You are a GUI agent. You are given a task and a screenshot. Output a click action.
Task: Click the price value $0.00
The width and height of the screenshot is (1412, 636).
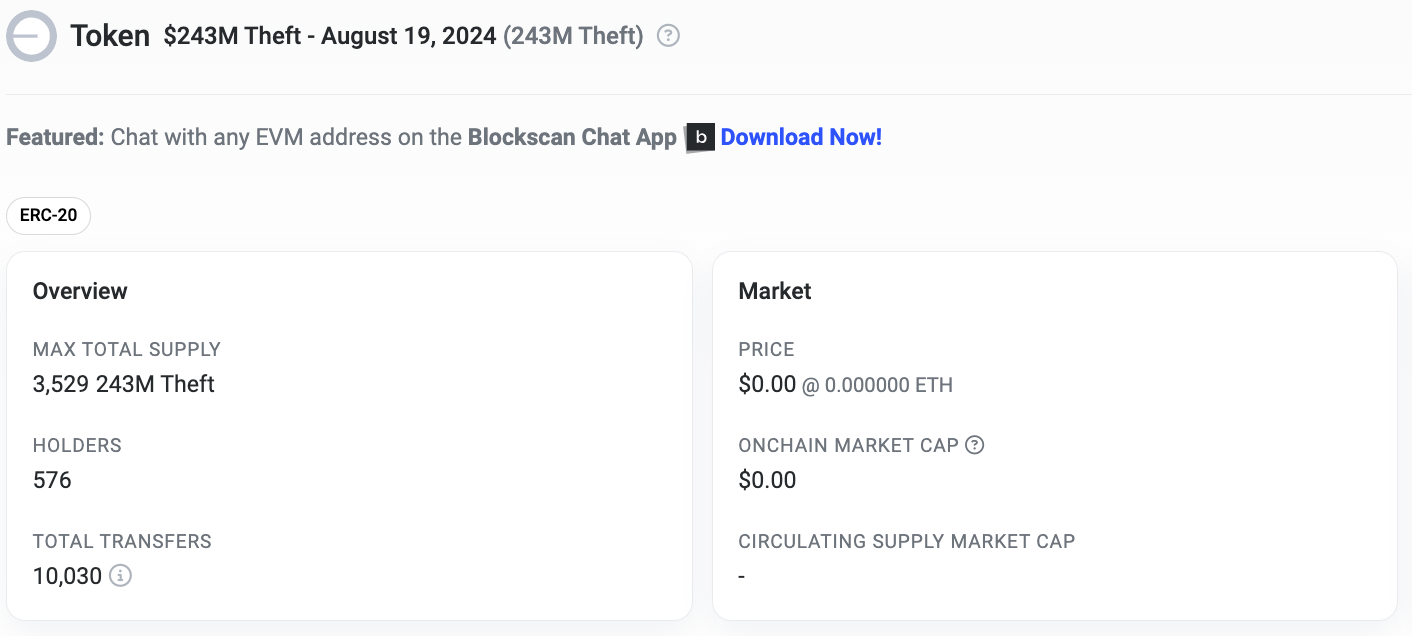point(767,384)
